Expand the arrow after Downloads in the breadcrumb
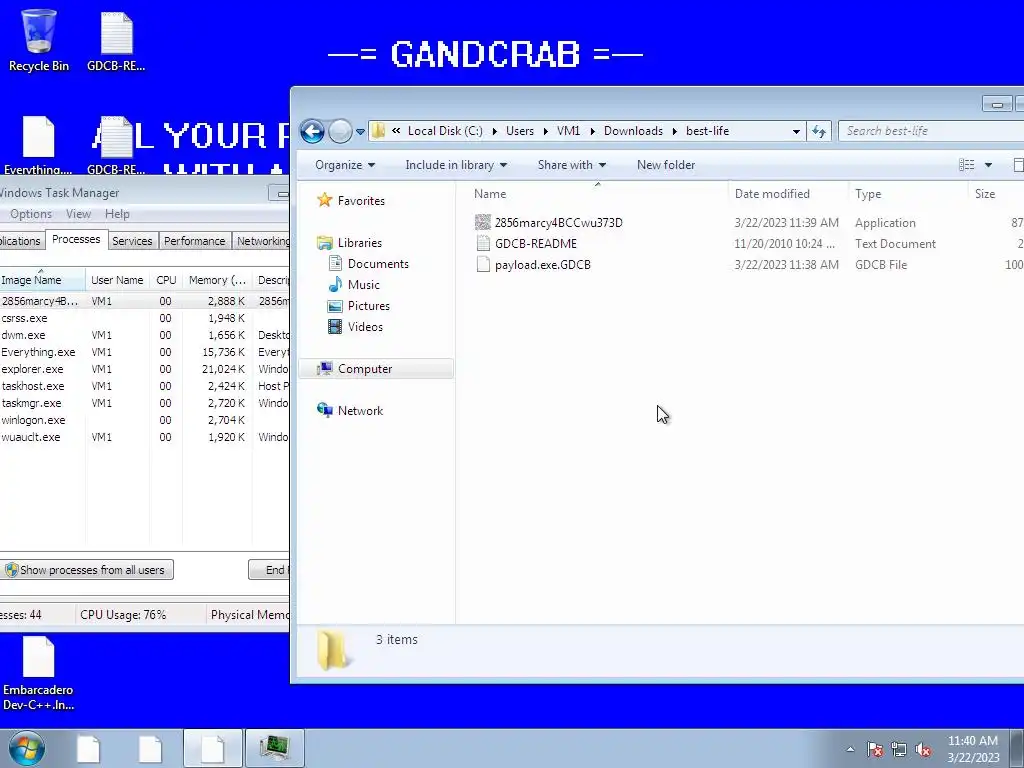Viewport: 1024px width, 768px height. (675, 131)
